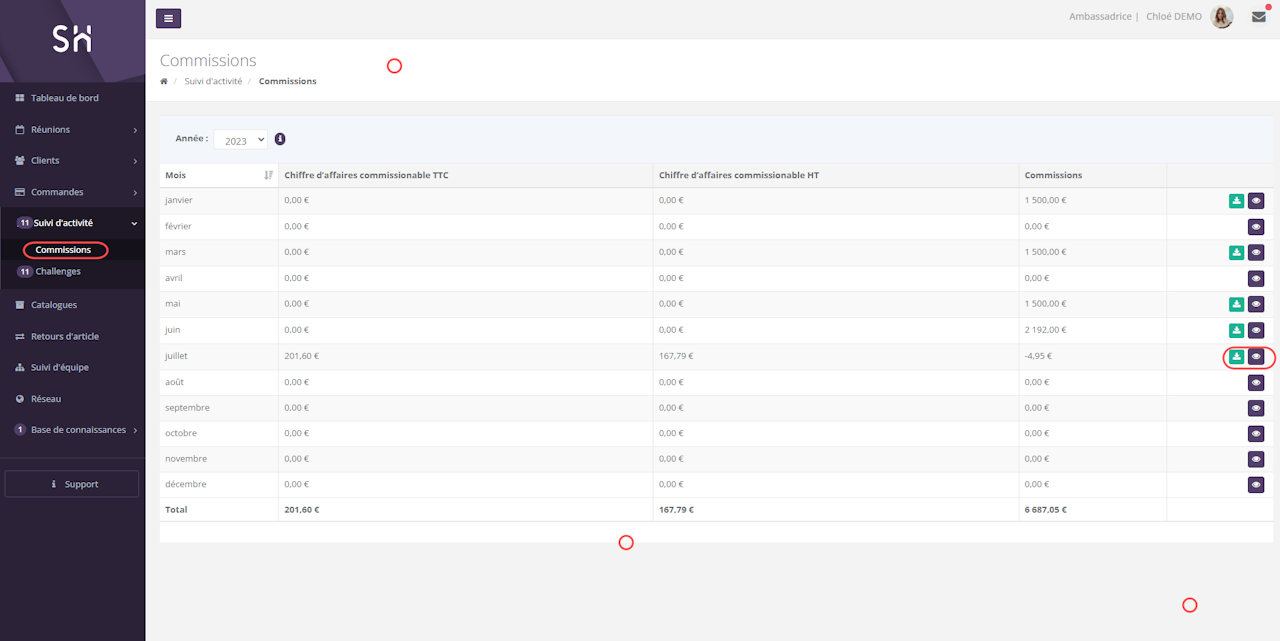Screen dimensions: 1280x641
Task: Download the juillet commission statement
Action: click(1236, 356)
